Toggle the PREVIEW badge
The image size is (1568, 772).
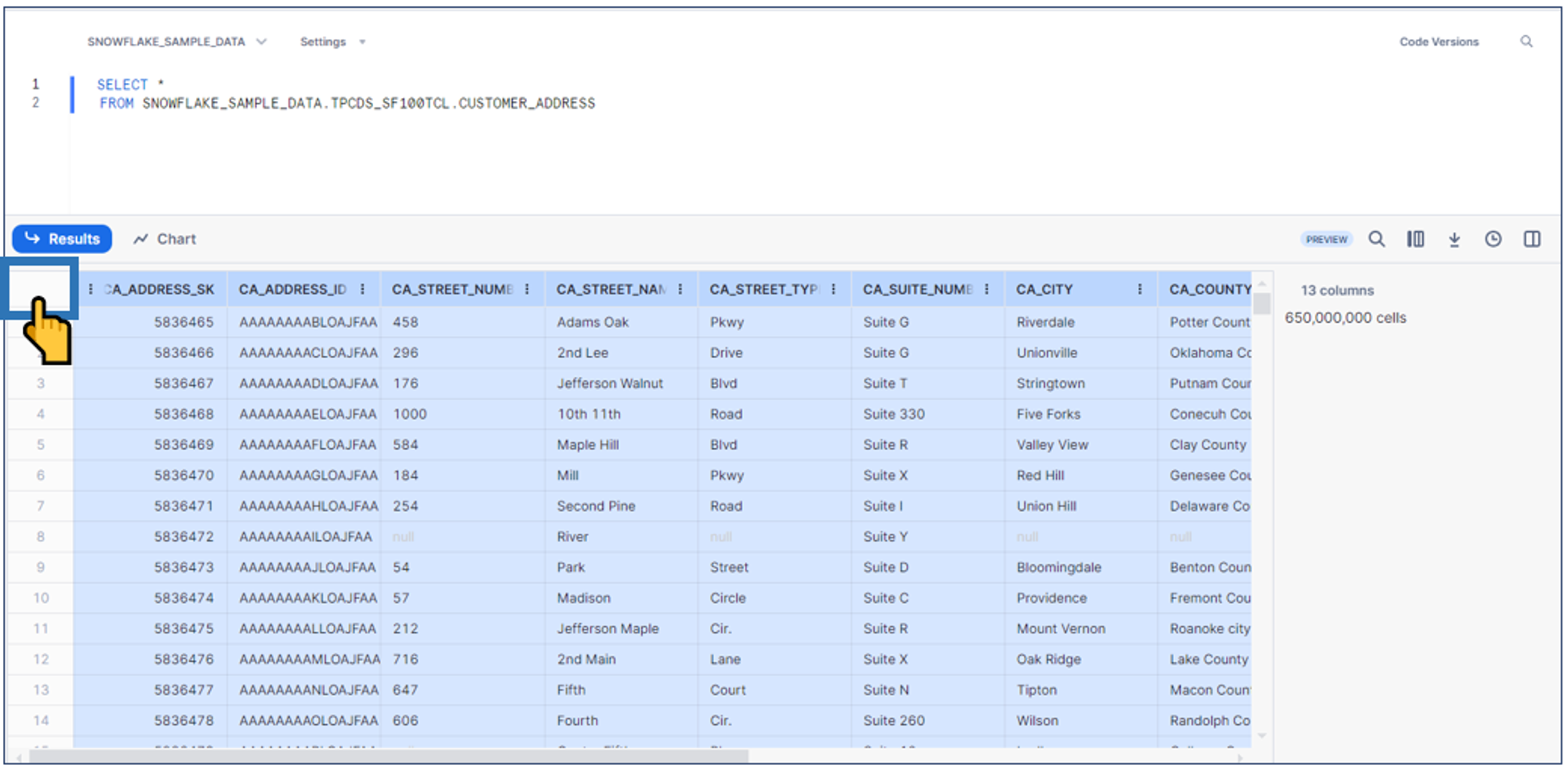pos(1326,240)
